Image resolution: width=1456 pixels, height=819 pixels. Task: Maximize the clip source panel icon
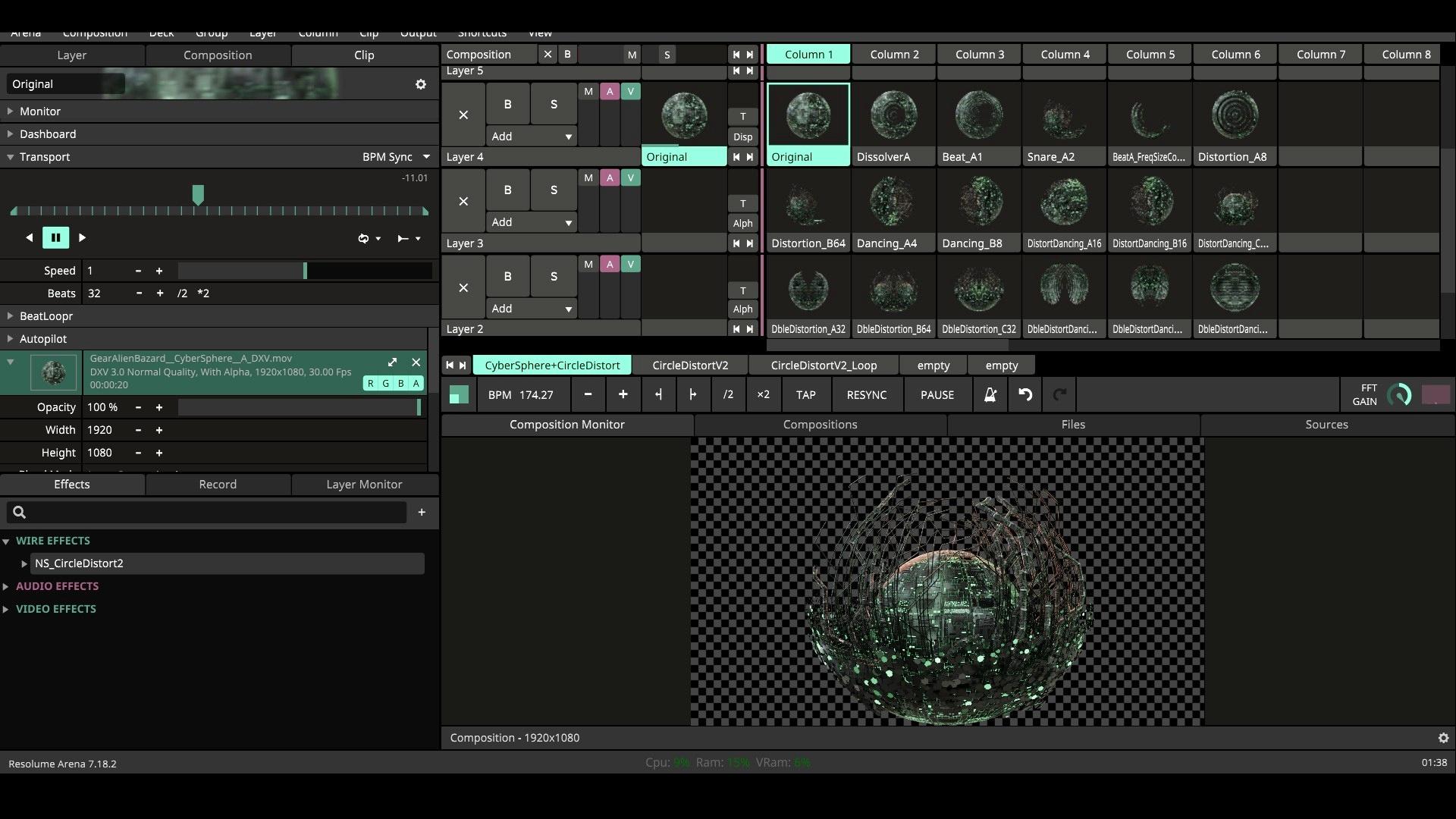point(392,362)
